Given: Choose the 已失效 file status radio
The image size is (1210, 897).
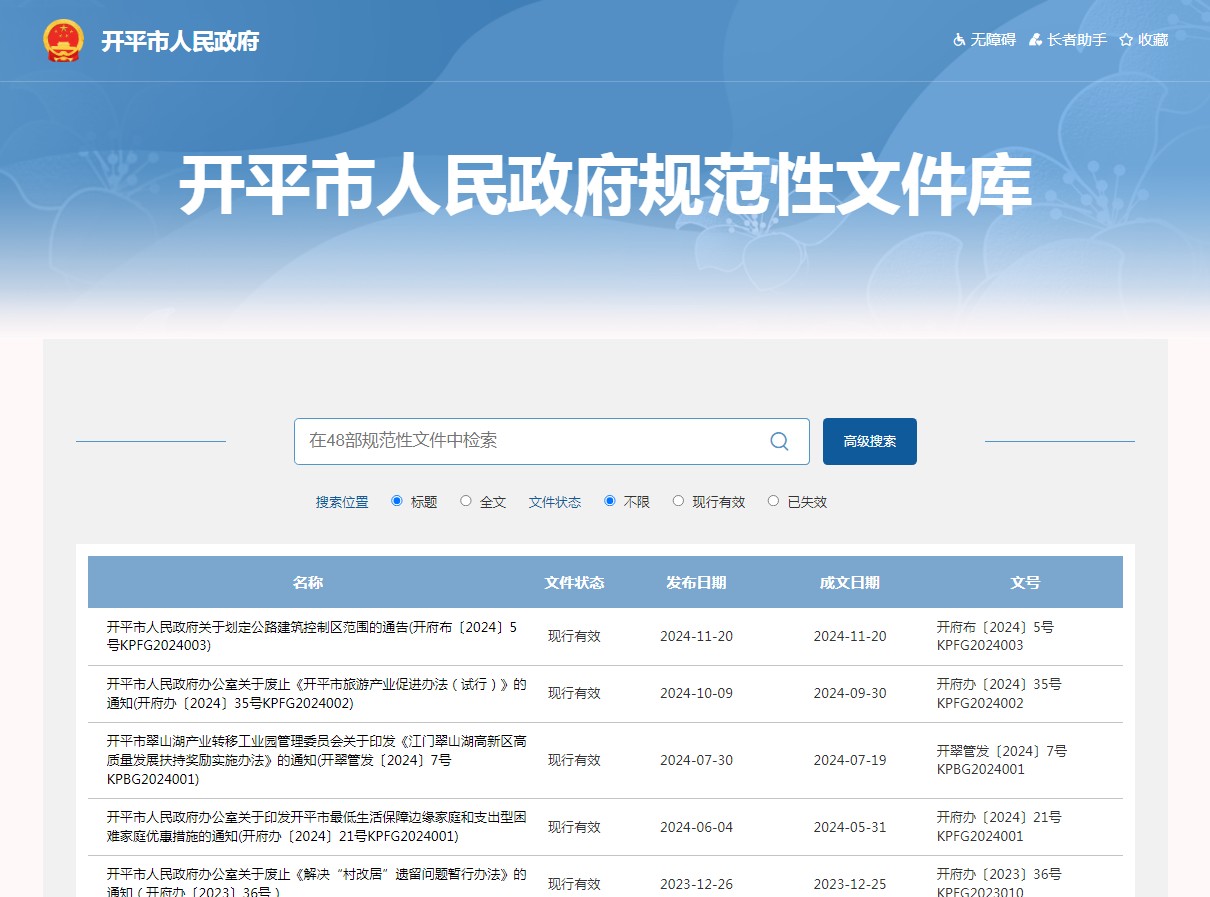Looking at the screenshot, I should click(772, 501).
